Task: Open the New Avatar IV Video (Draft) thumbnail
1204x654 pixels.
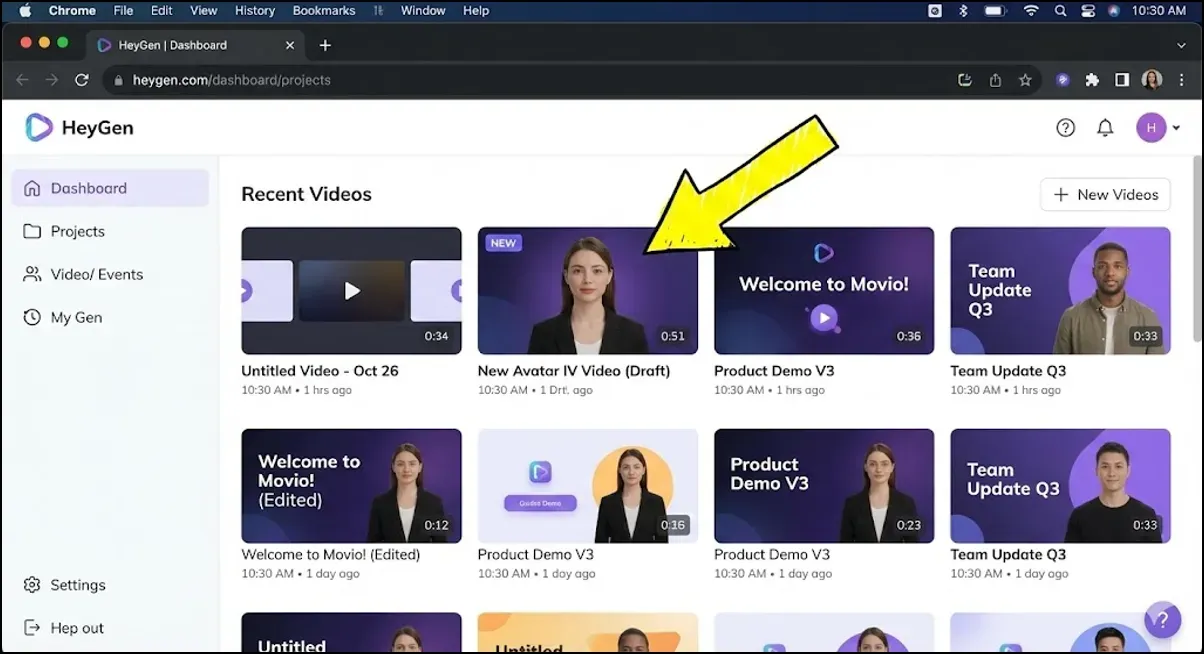Action: pos(587,291)
